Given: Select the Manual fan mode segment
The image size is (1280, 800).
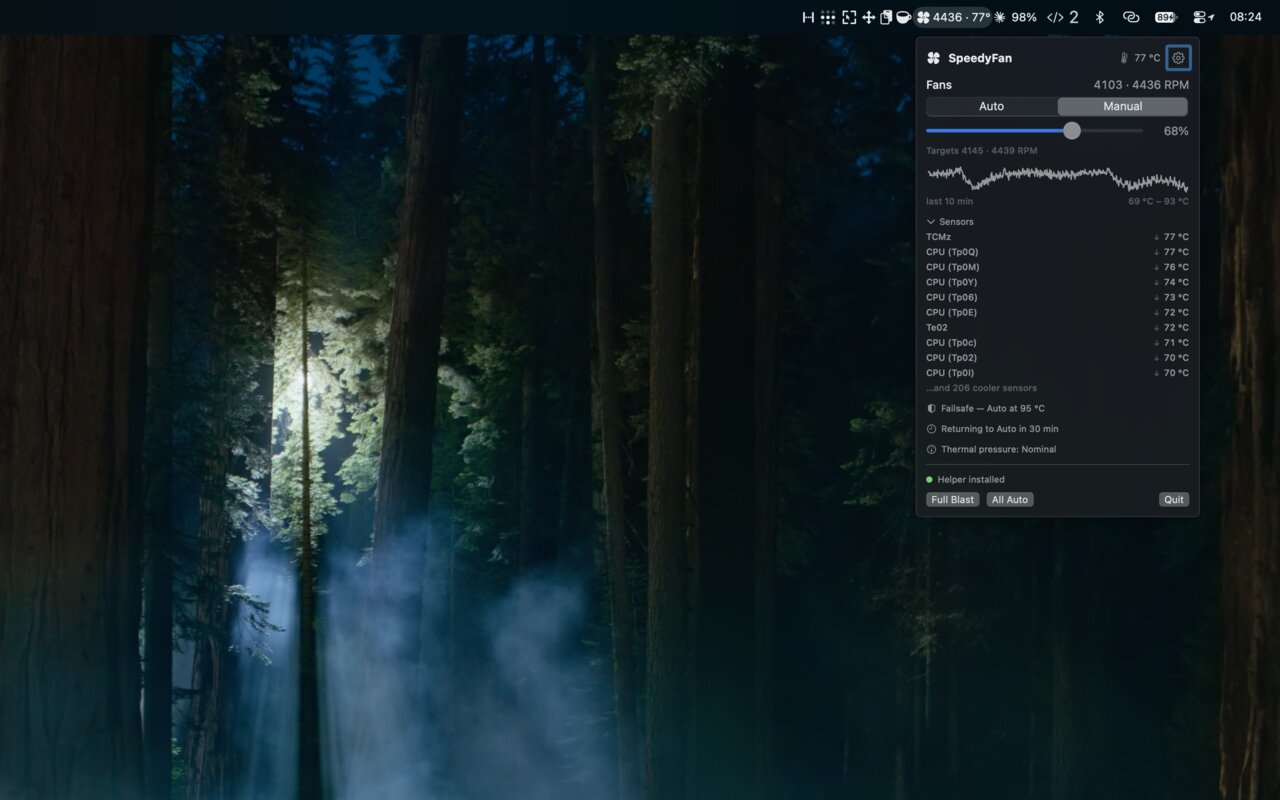Looking at the screenshot, I should point(1123,106).
